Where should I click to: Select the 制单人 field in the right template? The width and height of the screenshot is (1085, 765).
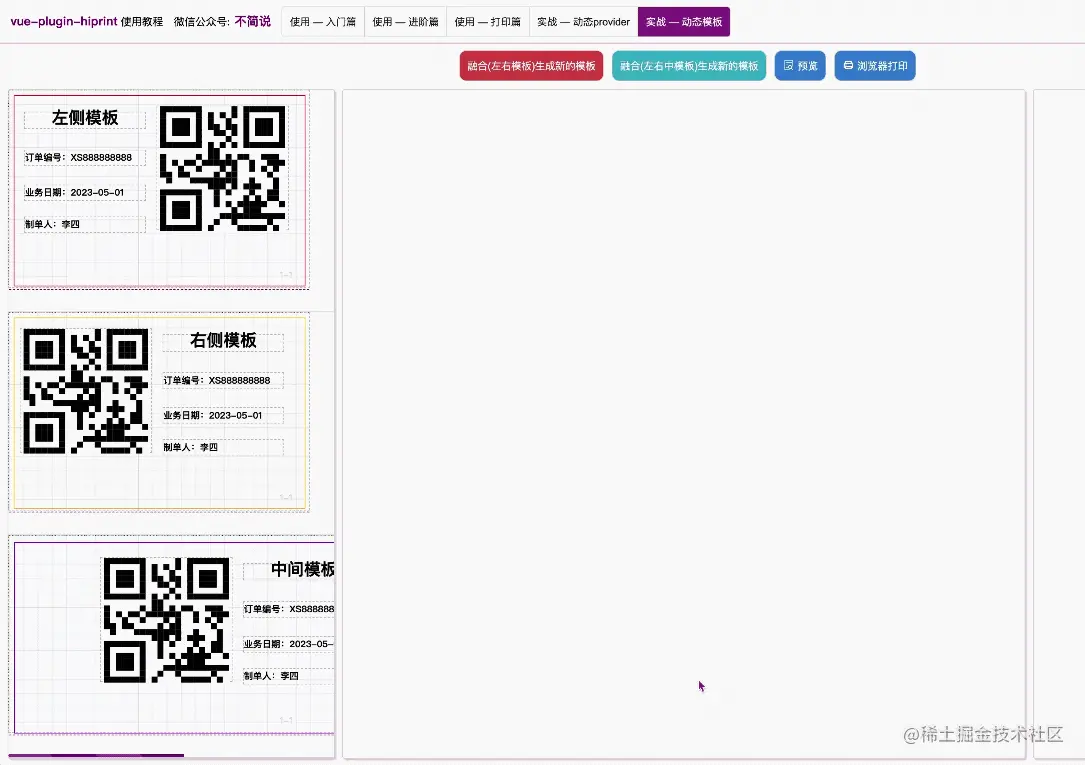pos(222,448)
